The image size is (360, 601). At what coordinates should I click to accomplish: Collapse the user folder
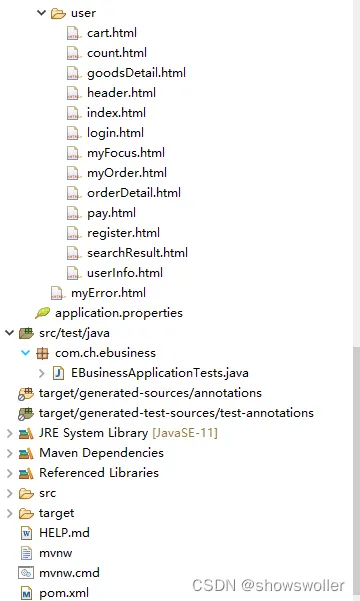pyautogui.click(x=41, y=13)
